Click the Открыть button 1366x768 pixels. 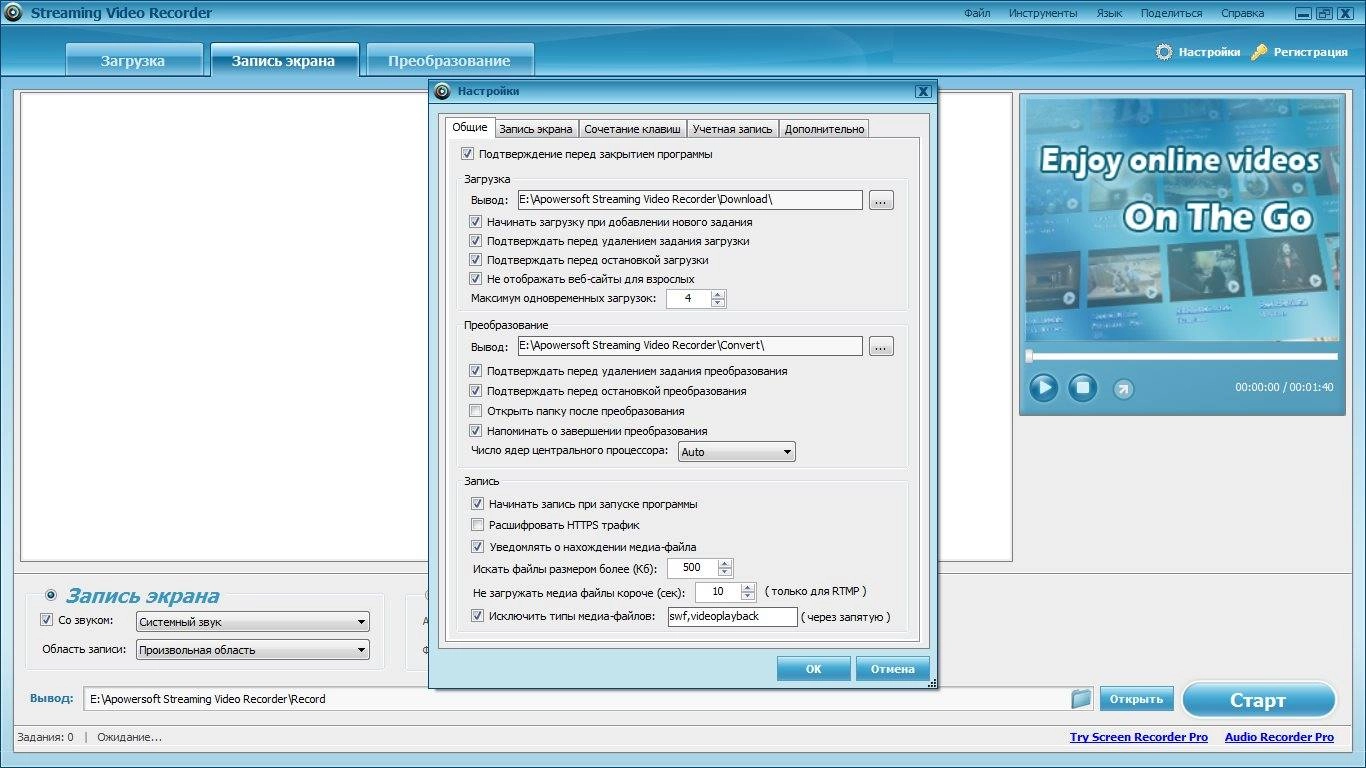[x=1136, y=699]
